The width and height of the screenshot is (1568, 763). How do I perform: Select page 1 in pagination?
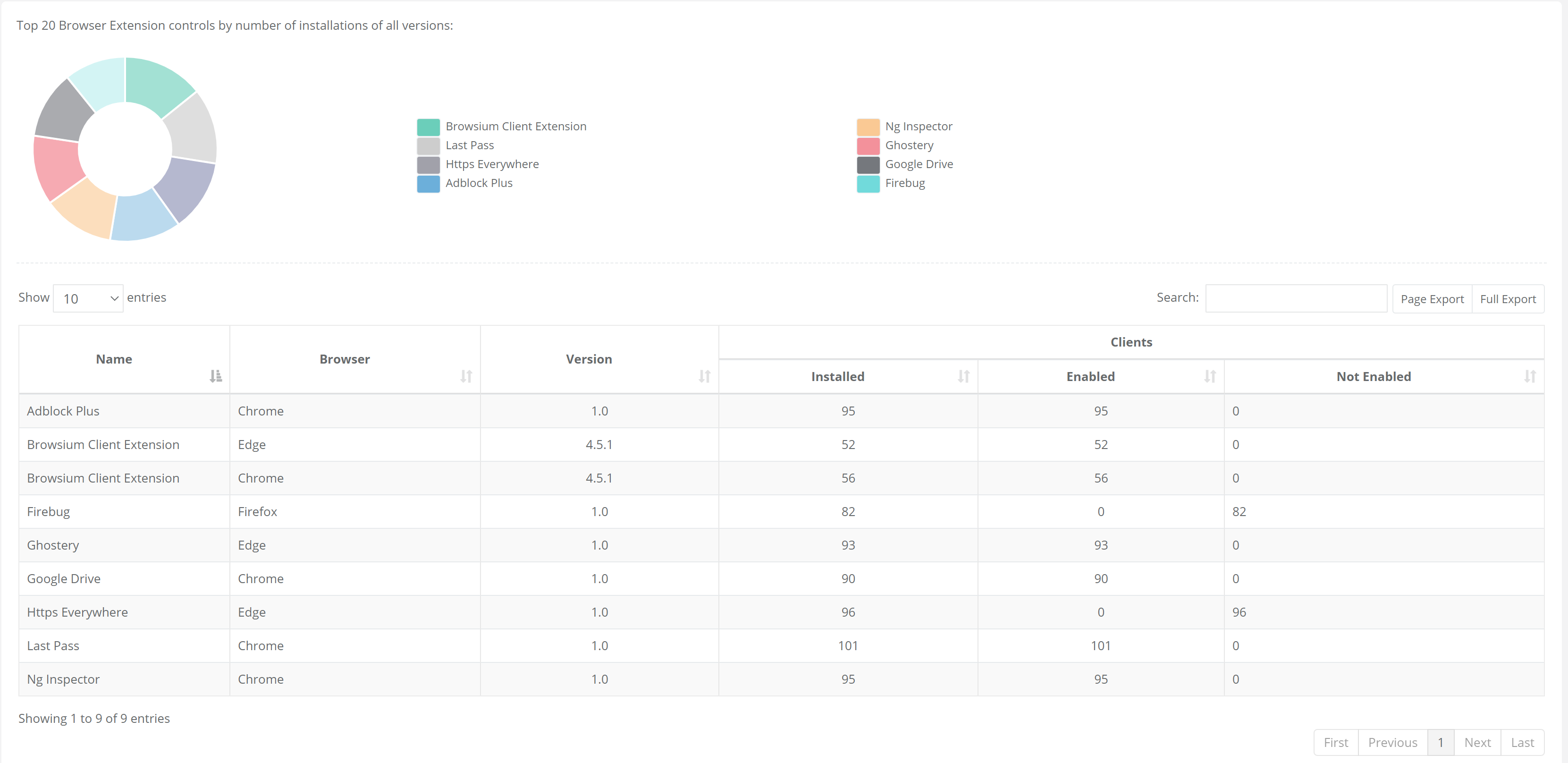pos(1440,742)
